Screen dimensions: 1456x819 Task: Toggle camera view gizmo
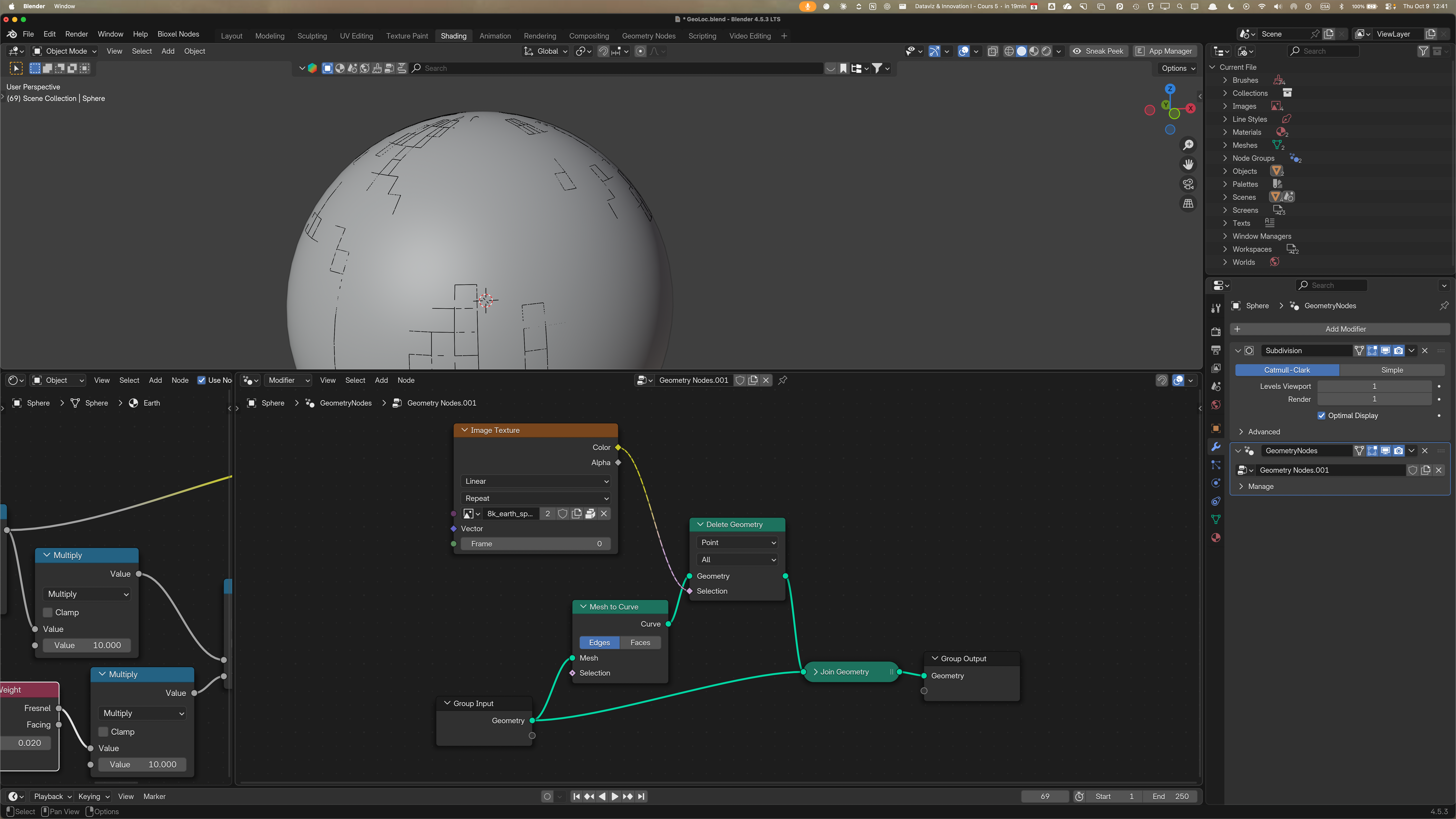click(1188, 184)
